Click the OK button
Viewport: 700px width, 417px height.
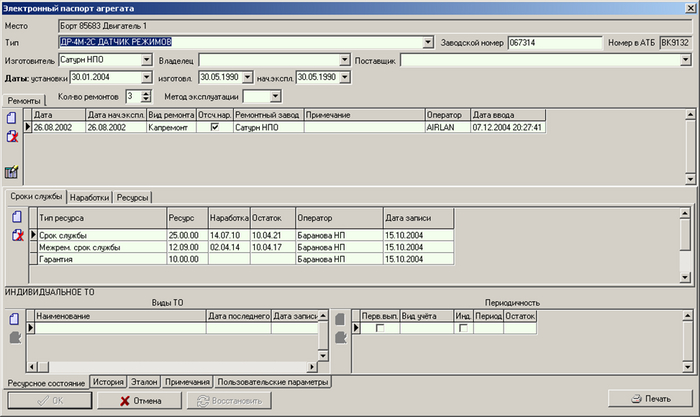coord(50,400)
